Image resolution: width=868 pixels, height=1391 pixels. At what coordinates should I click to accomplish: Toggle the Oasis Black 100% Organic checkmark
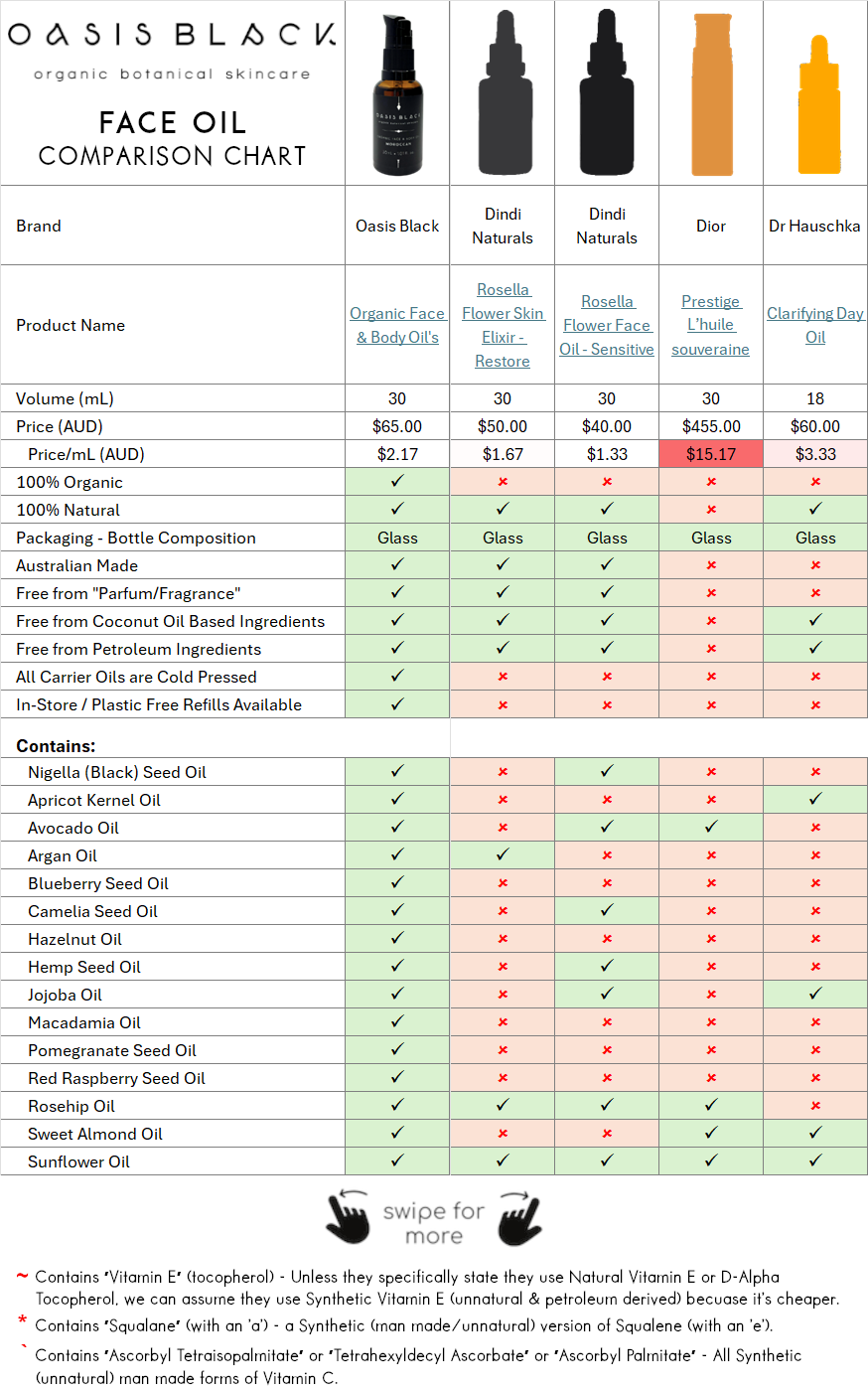(397, 480)
